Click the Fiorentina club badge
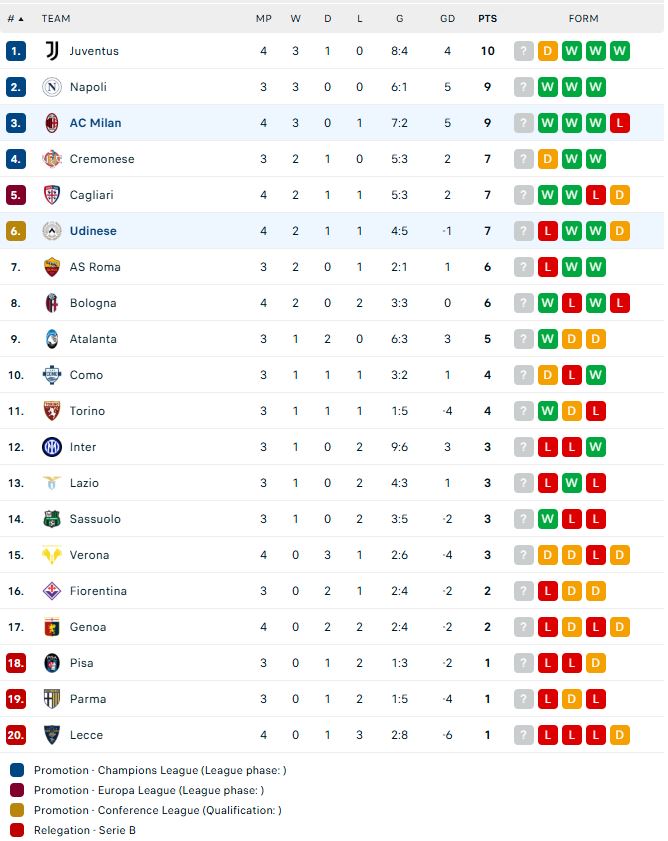Screen dimensions: 668x841 52,591
